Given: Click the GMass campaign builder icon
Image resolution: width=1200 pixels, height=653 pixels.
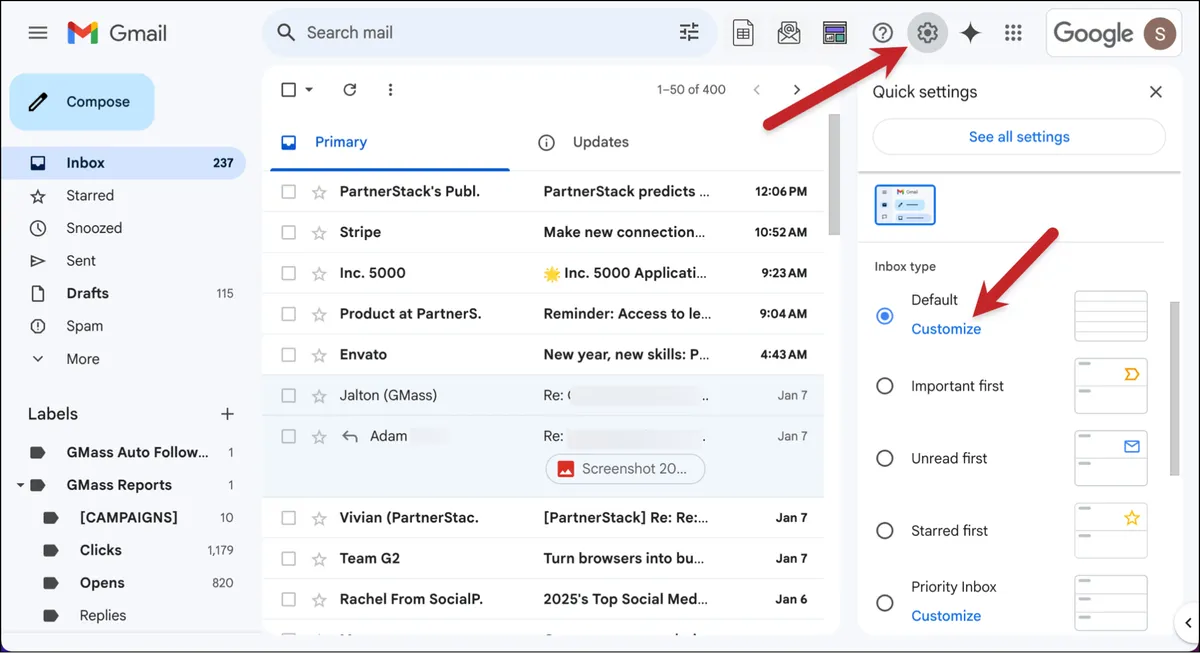Looking at the screenshot, I should tap(835, 33).
